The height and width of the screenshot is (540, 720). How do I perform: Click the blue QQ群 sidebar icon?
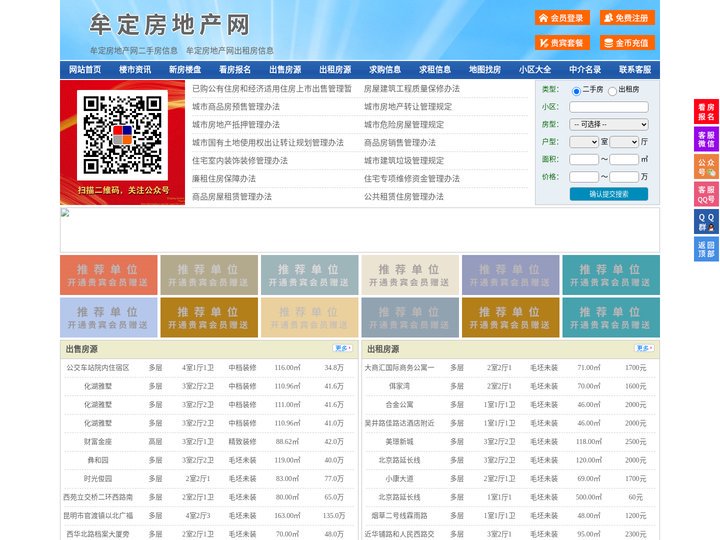706,222
